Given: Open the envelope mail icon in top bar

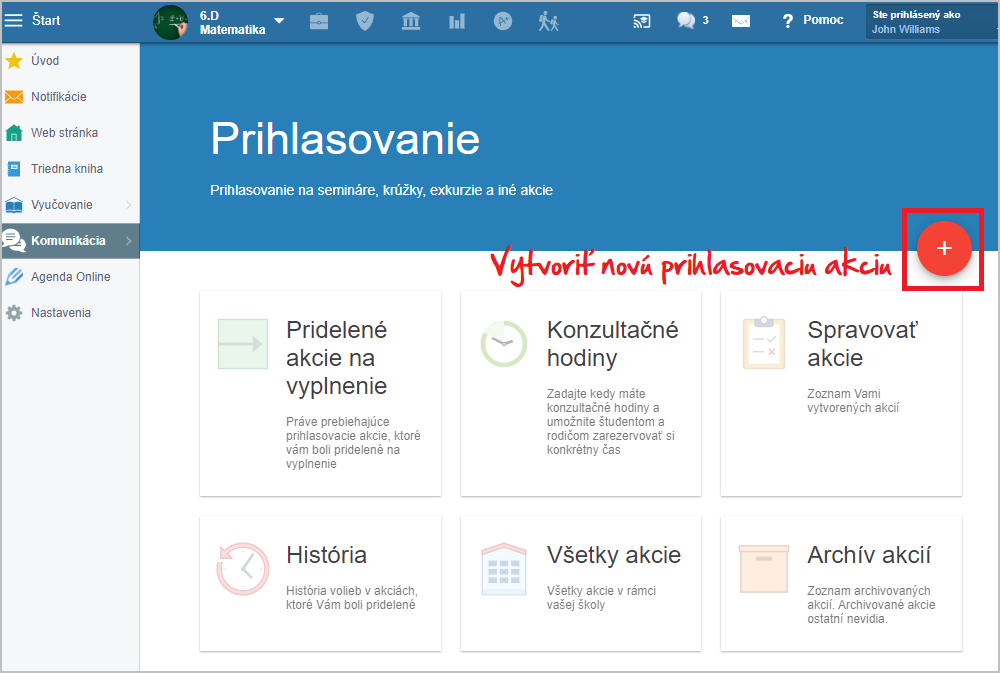Looking at the screenshot, I should click(740, 22).
